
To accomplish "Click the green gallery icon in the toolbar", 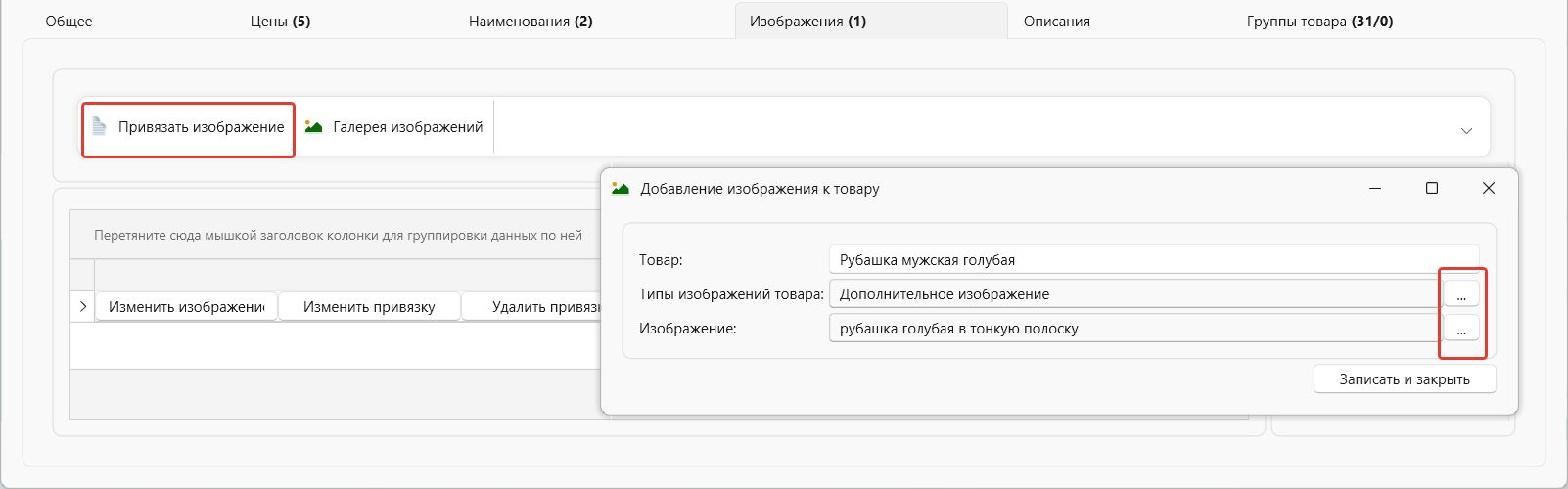I will point(313,126).
